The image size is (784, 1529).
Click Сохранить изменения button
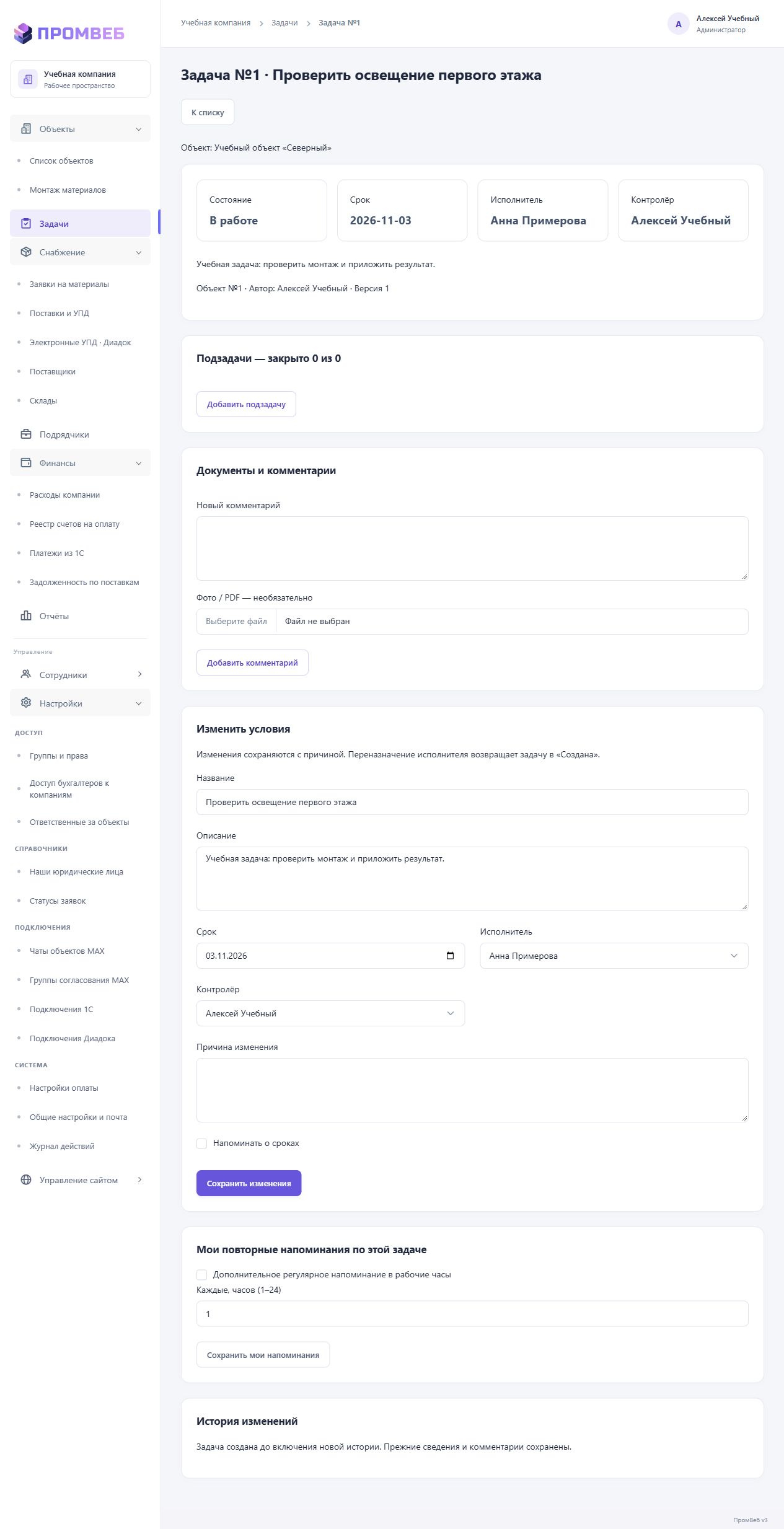[x=249, y=1183]
